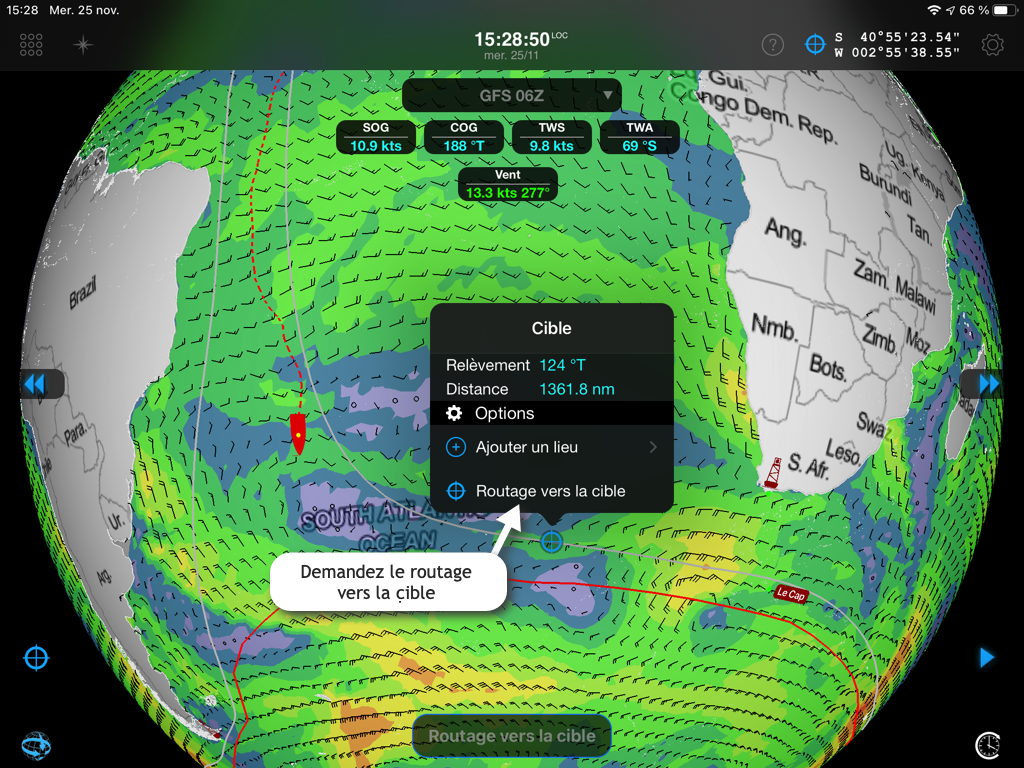
Task: Tap the plus icon beside Ajouter un lieu
Action: point(455,447)
